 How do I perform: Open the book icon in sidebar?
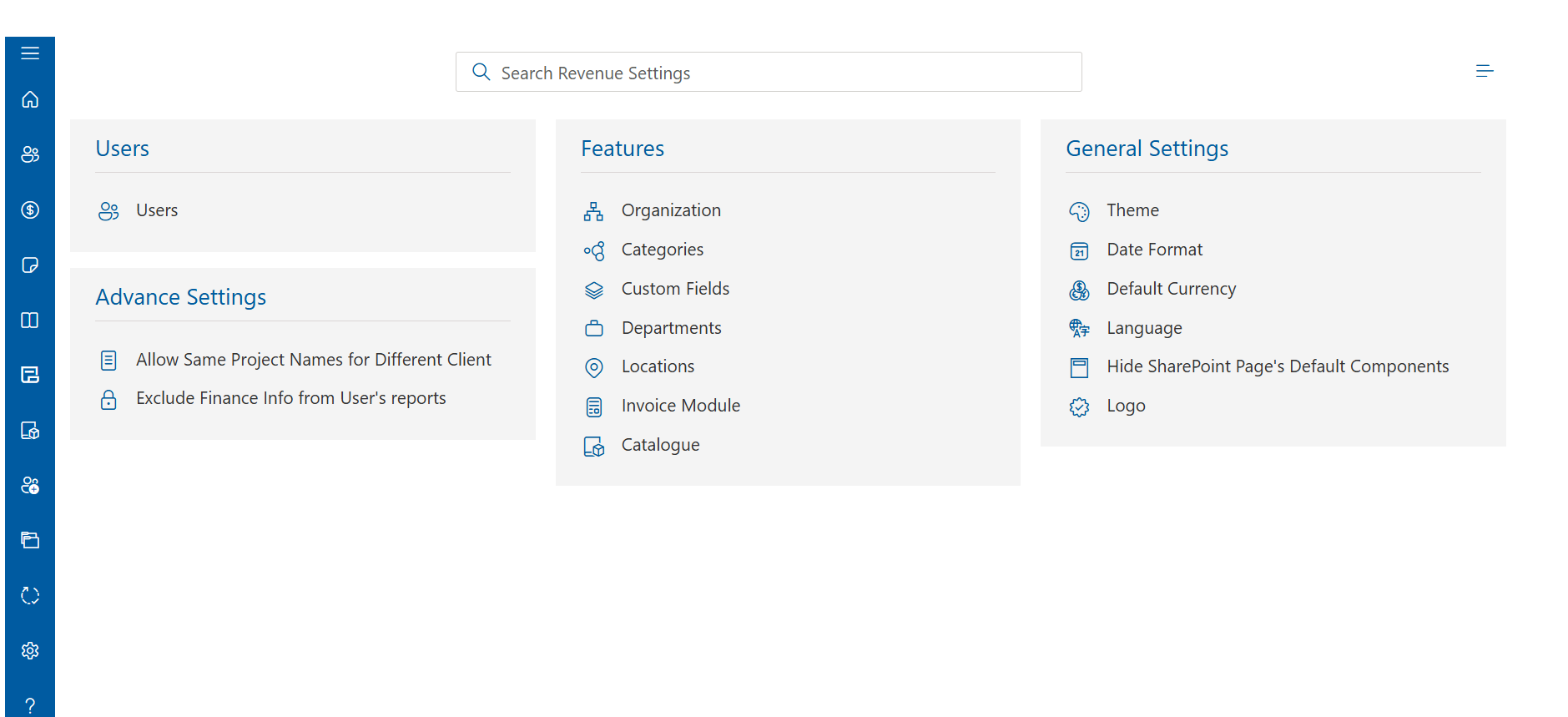tap(30, 320)
